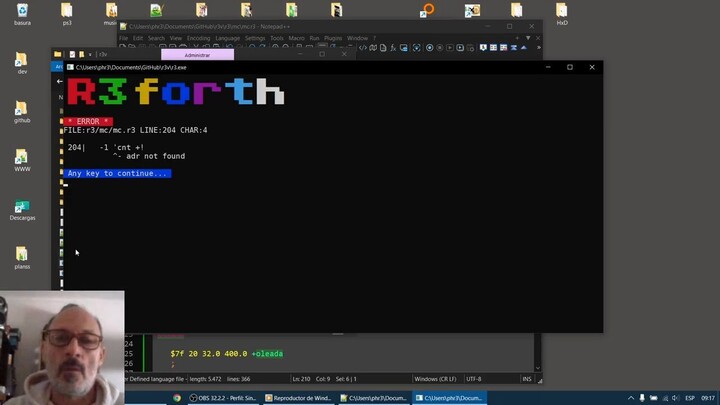The width and height of the screenshot is (720, 405).
Task: Click the code tag </> toolbar icon in Notepad++
Action: (363, 48)
